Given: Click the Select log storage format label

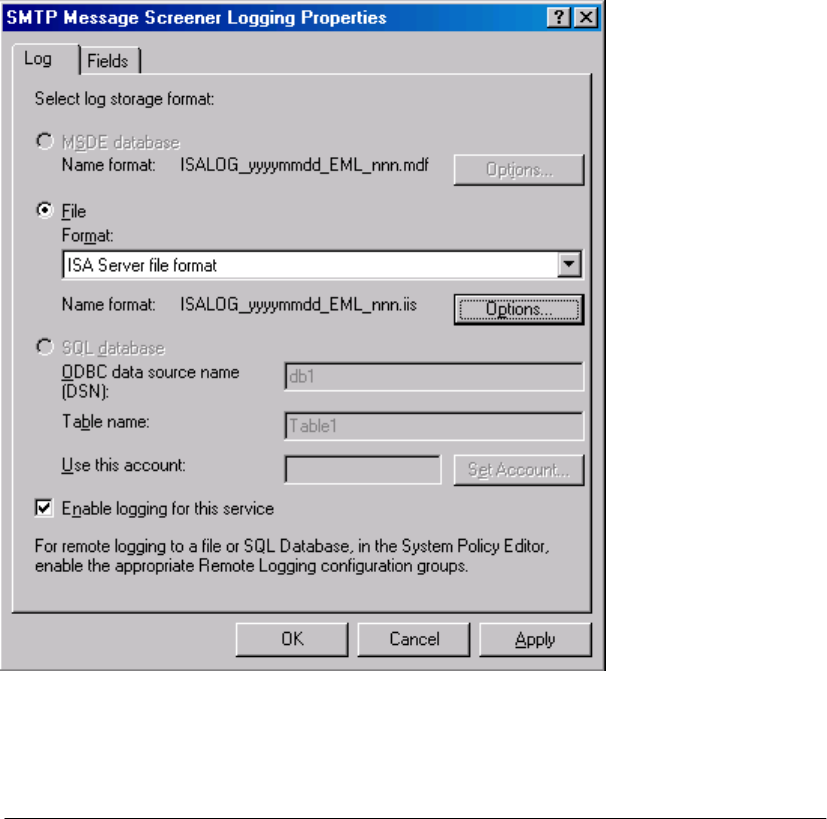Looking at the screenshot, I should click(x=124, y=99).
